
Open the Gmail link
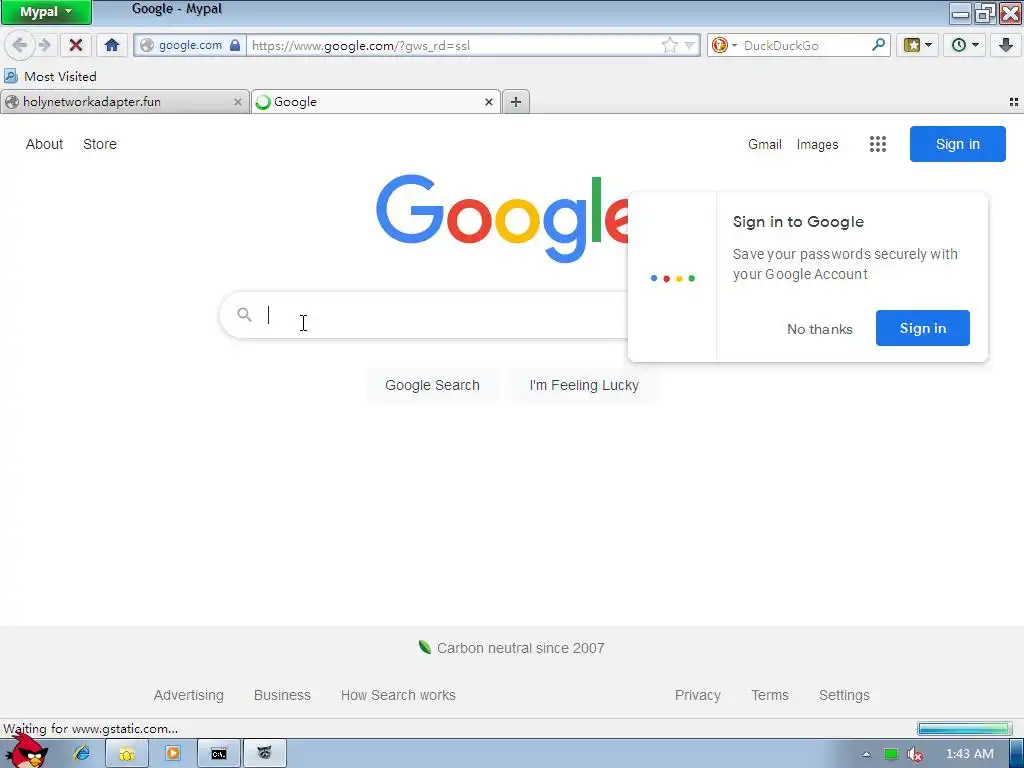click(x=765, y=144)
